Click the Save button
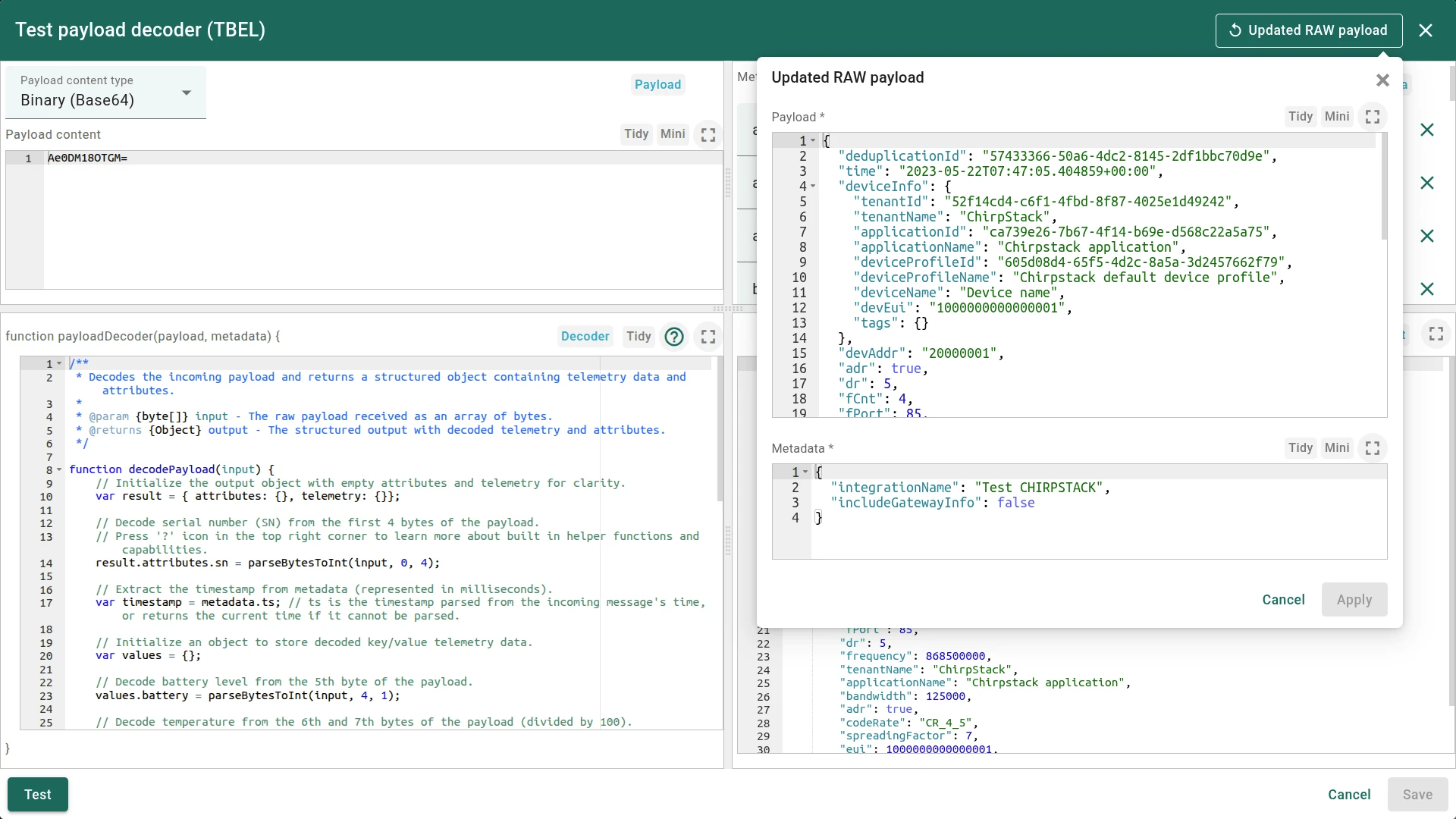This screenshot has height=819, width=1456. pyautogui.click(x=1417, y=795)
